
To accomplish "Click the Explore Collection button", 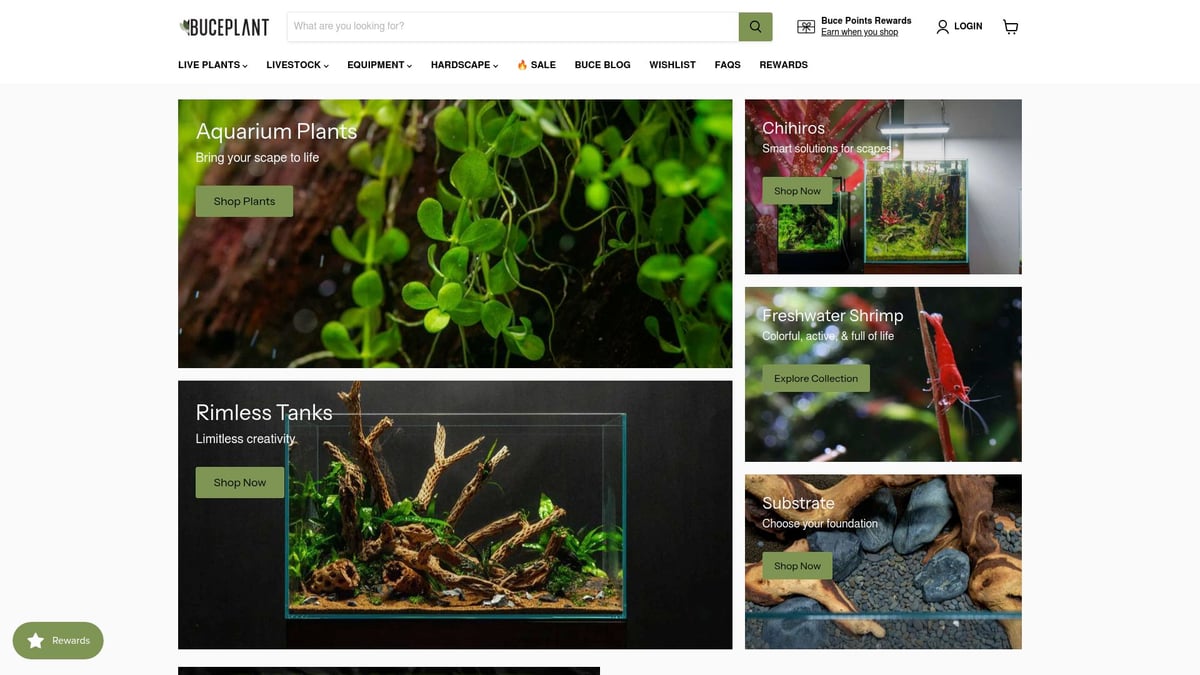I will [816, 378].
